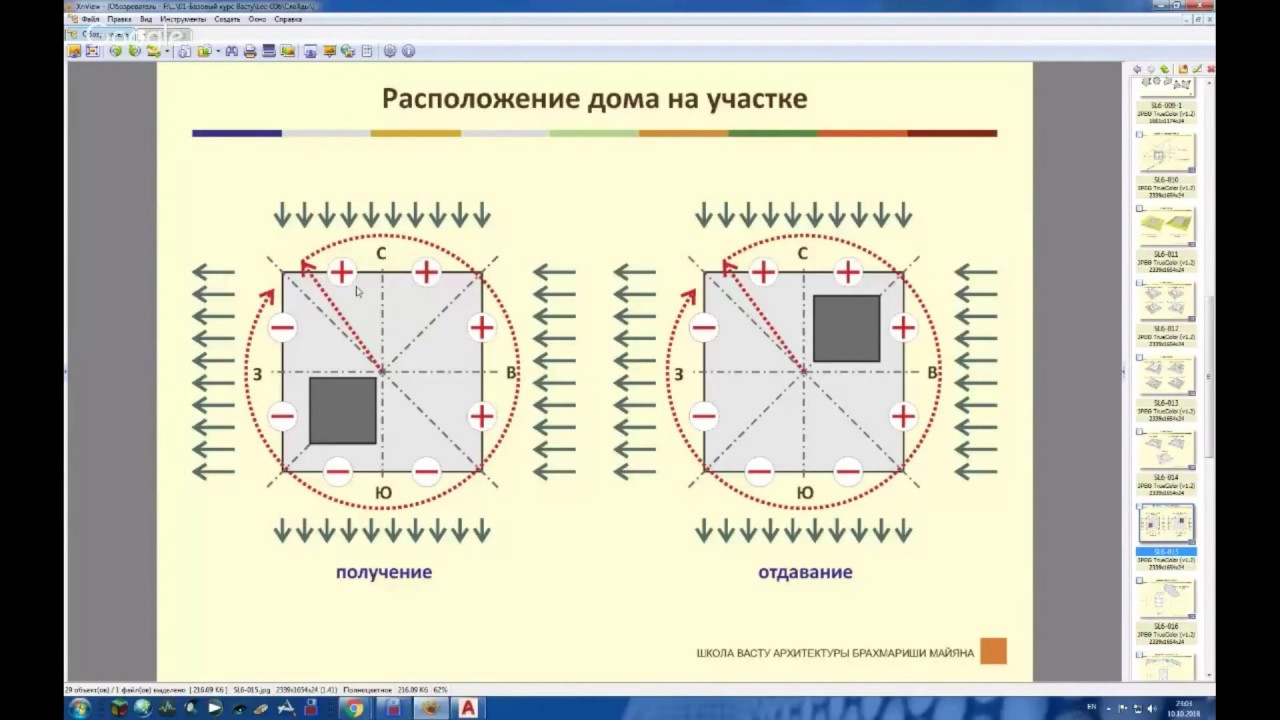The image size is (1280, 720).
Task: Tick the checkbox on SL6-010 thumbnail
Action: coord(1140,135)
